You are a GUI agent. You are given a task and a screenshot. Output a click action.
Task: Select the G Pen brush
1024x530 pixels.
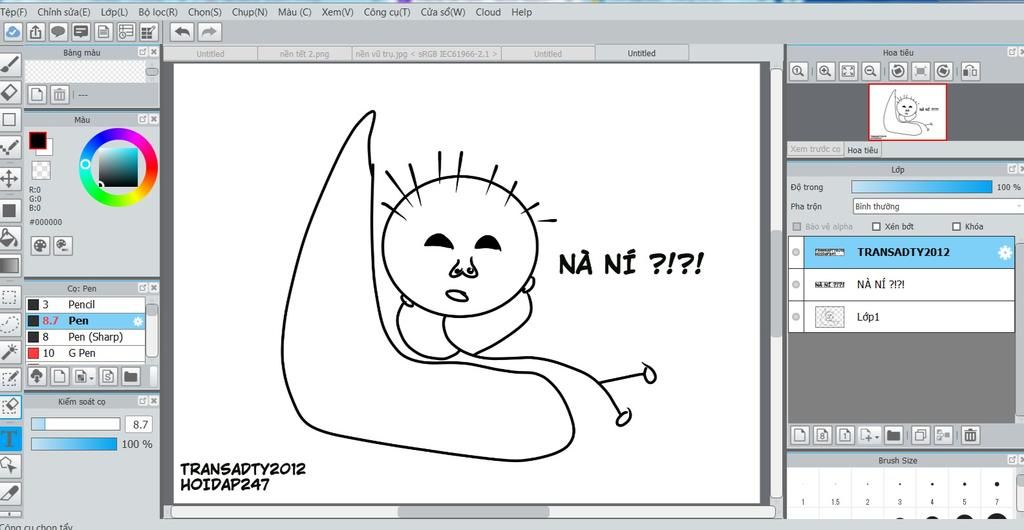coord(82,353)
